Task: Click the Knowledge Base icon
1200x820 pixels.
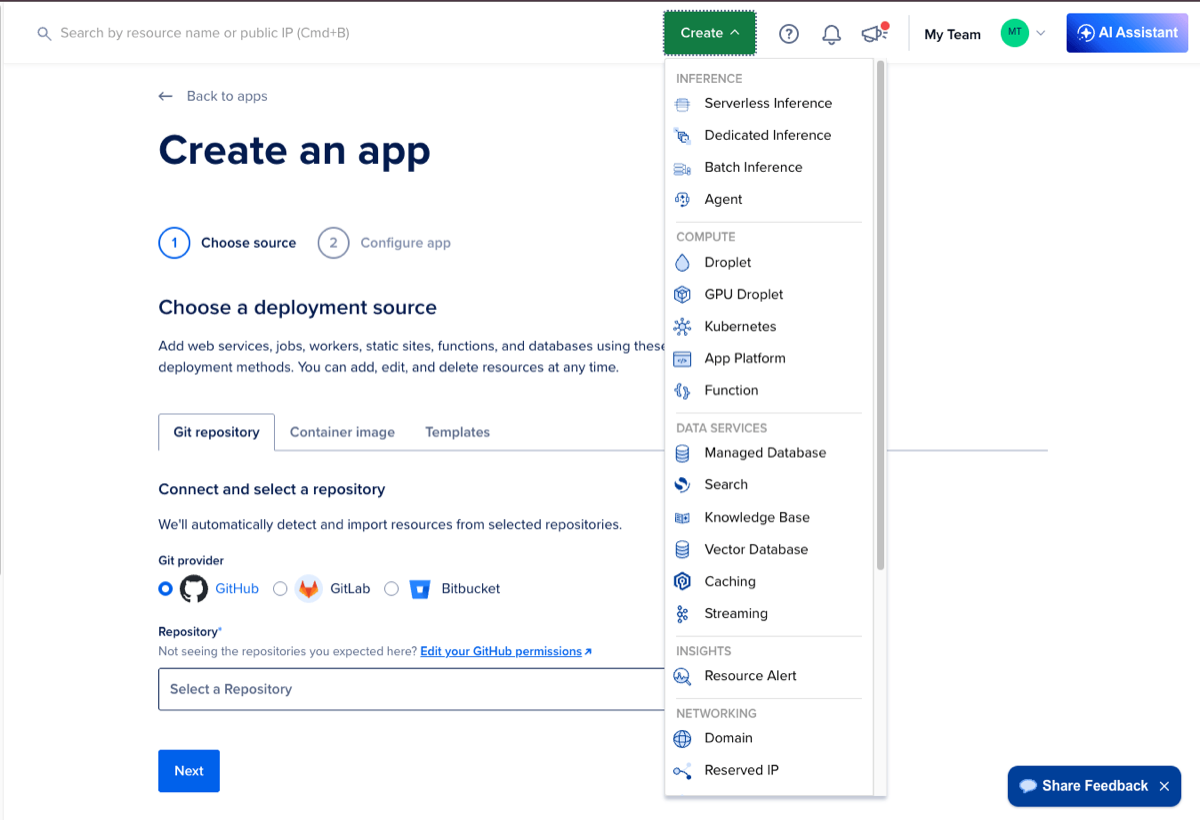Action: (x=682, y=518)
